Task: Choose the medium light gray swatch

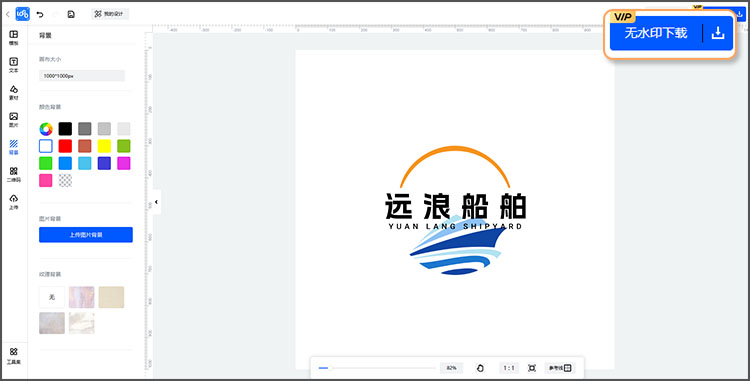Action: 104,129
